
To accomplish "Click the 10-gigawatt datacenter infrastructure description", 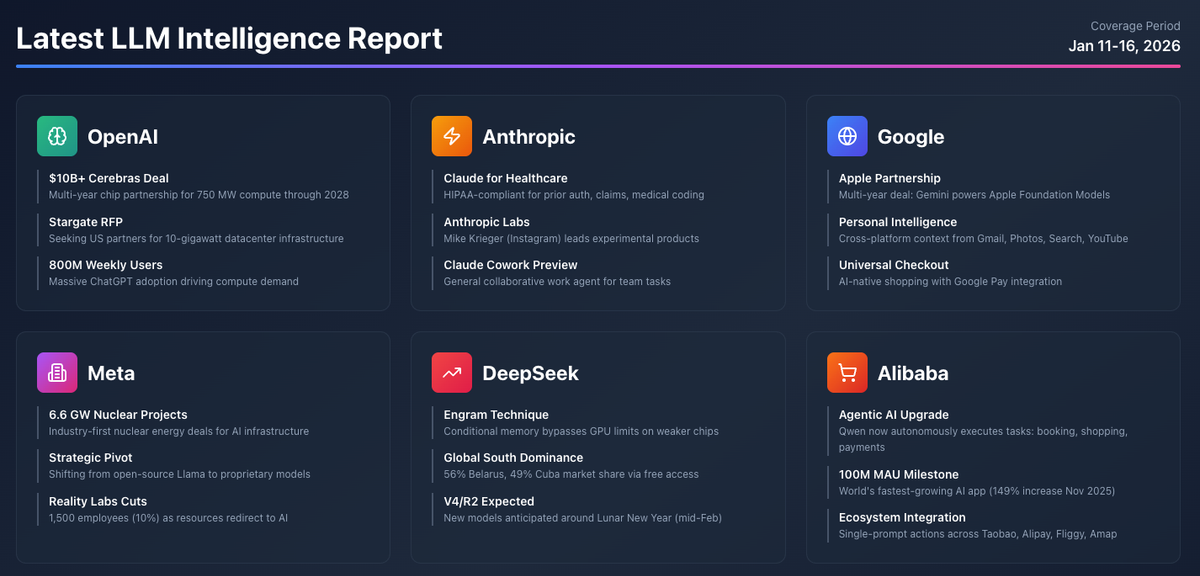I will pos(196,239).
